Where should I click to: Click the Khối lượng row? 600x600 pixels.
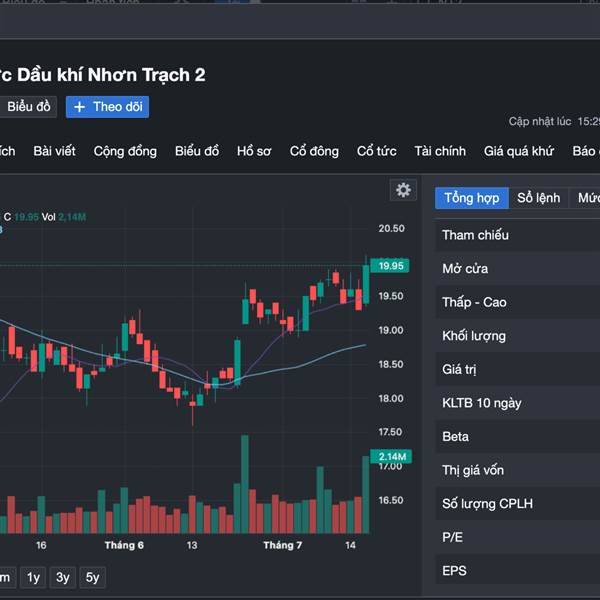coord(518,336)
